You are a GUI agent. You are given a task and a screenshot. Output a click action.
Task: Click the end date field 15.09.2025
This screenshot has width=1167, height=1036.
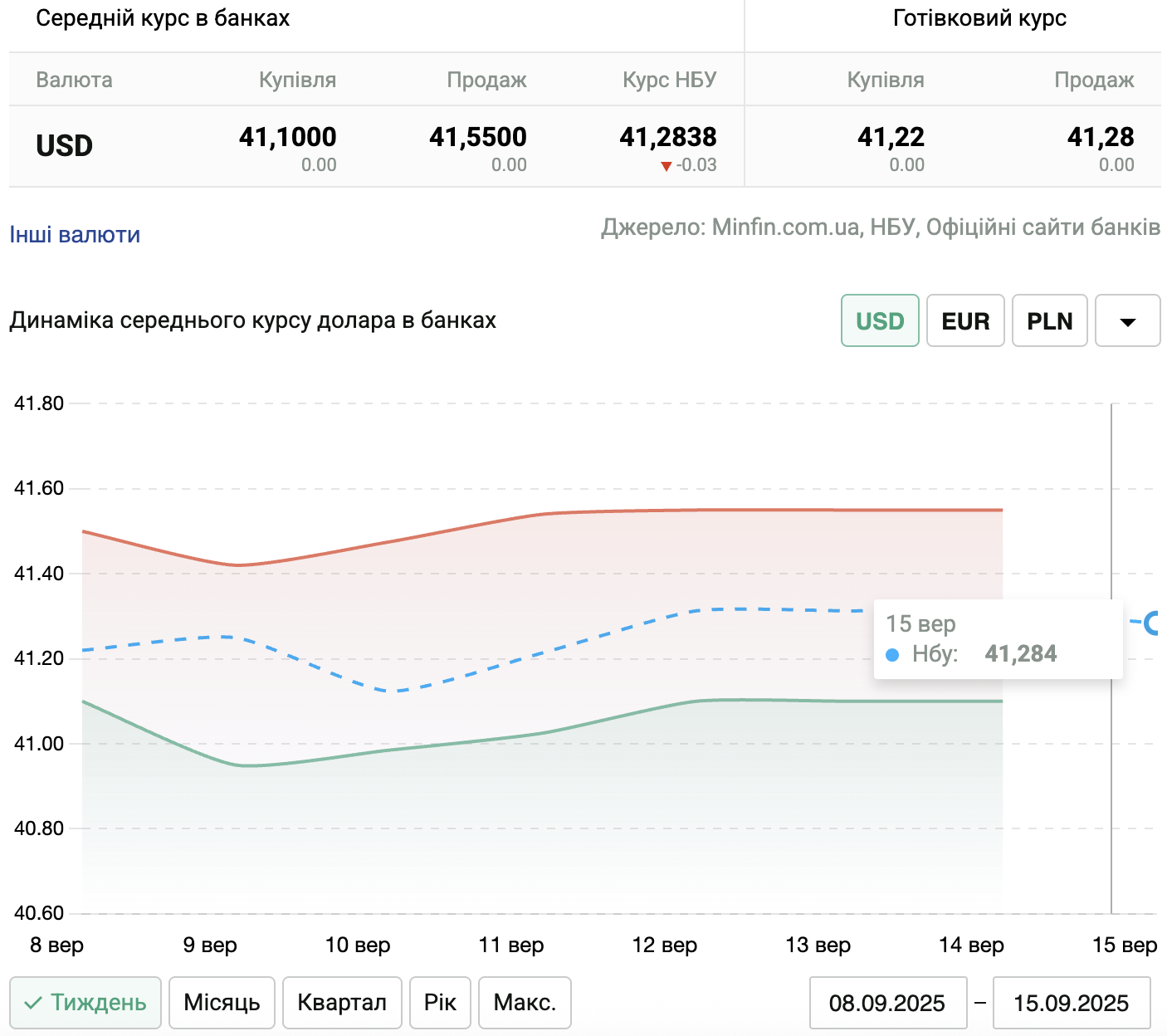[1071, 1004]
